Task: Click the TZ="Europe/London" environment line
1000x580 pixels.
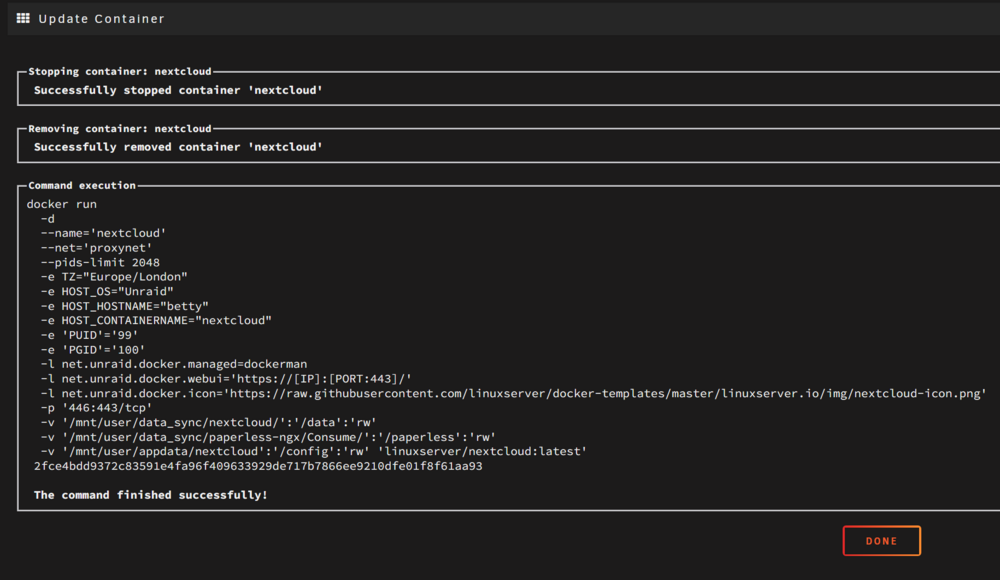Action: 114,276
